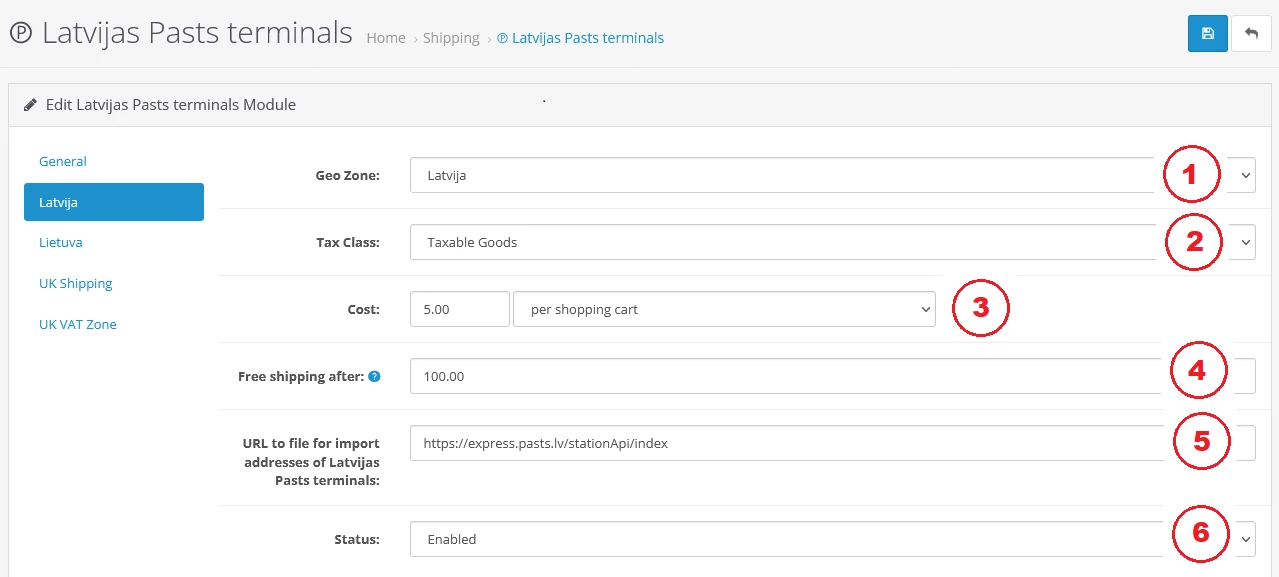
Task: Expand the Tax Class dropdown
Action: (780, 242)
